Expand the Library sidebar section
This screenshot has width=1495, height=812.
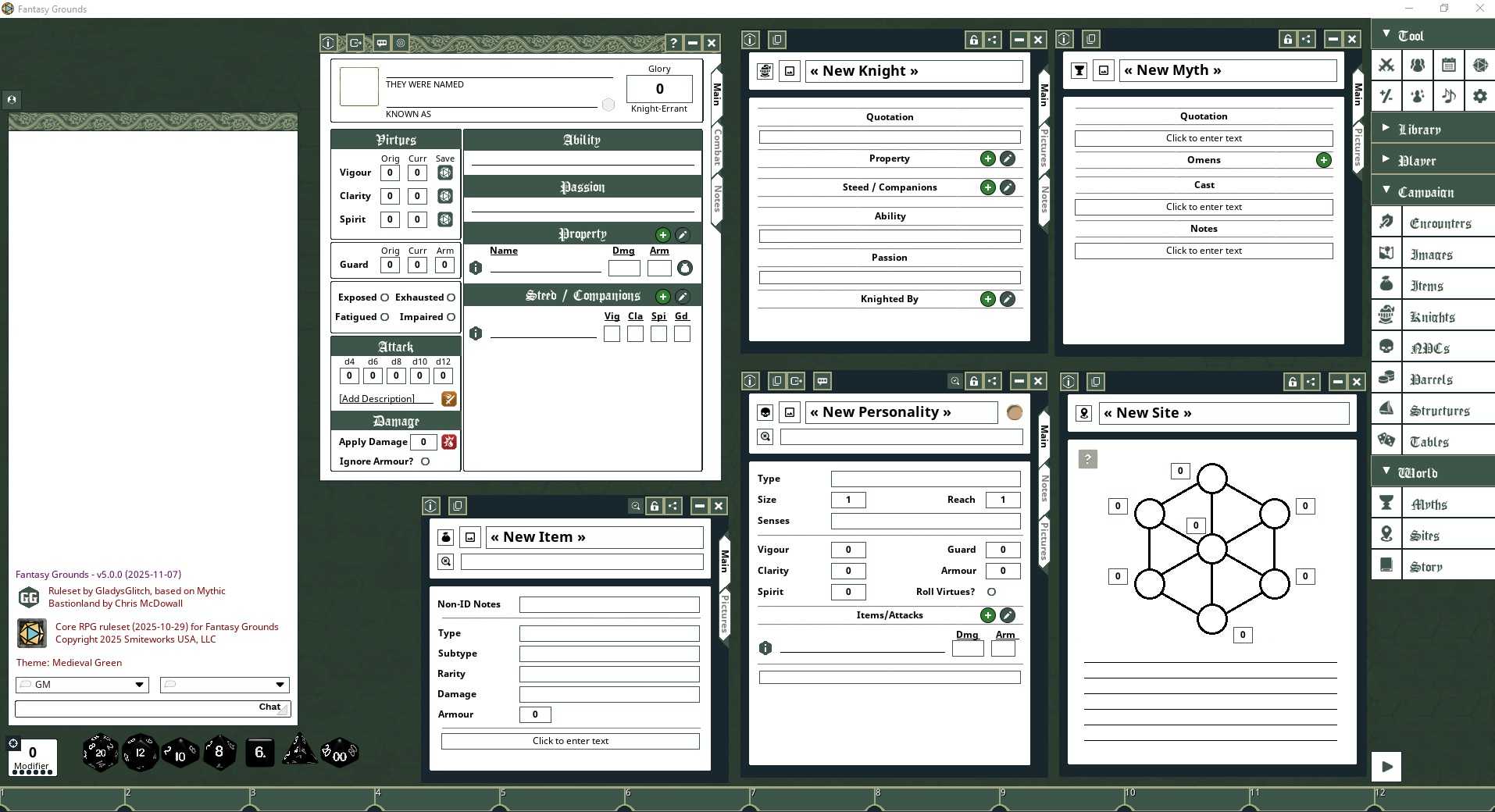1433,129
